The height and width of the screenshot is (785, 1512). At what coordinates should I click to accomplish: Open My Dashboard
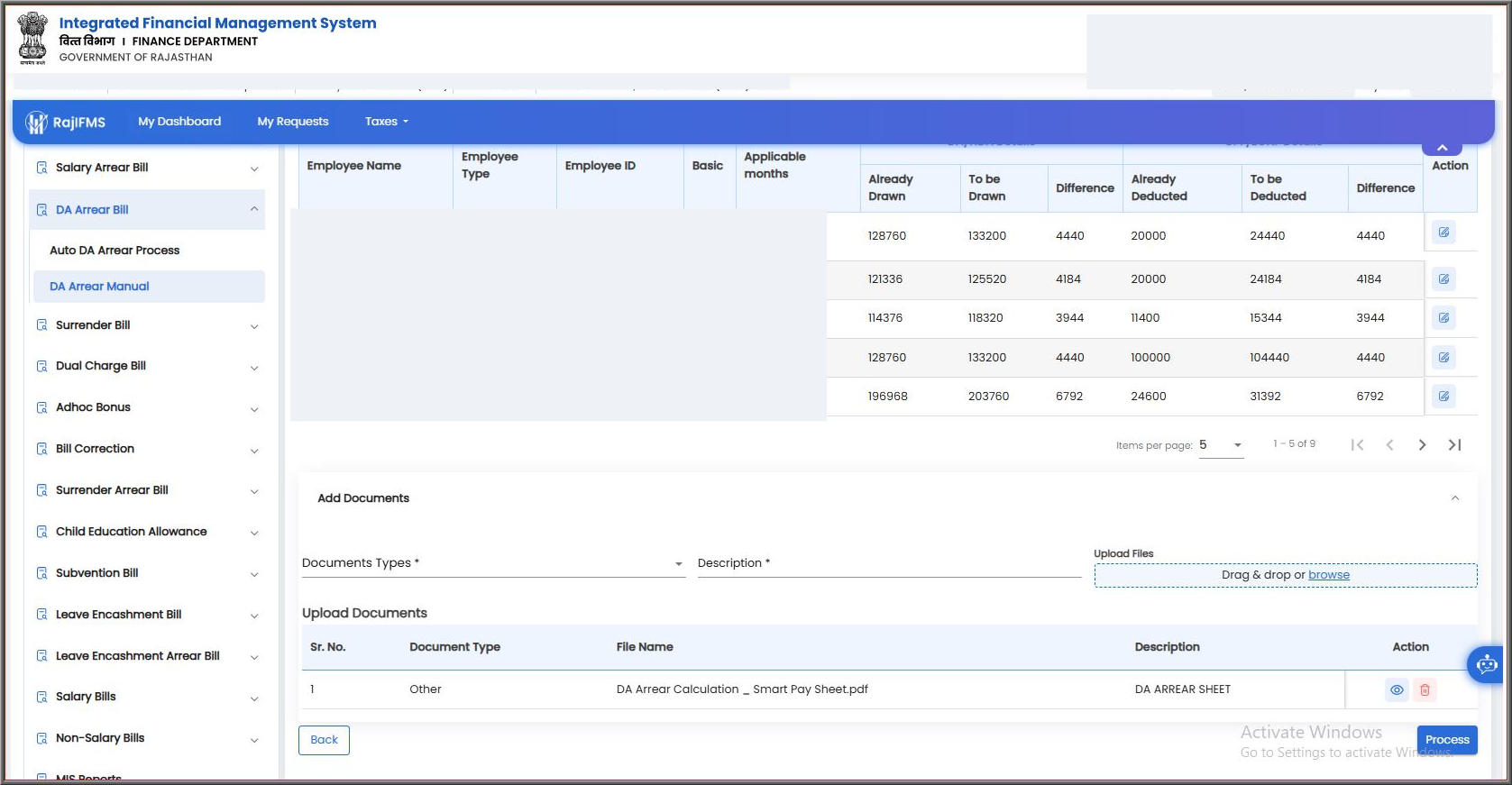(x=179, y=122)
